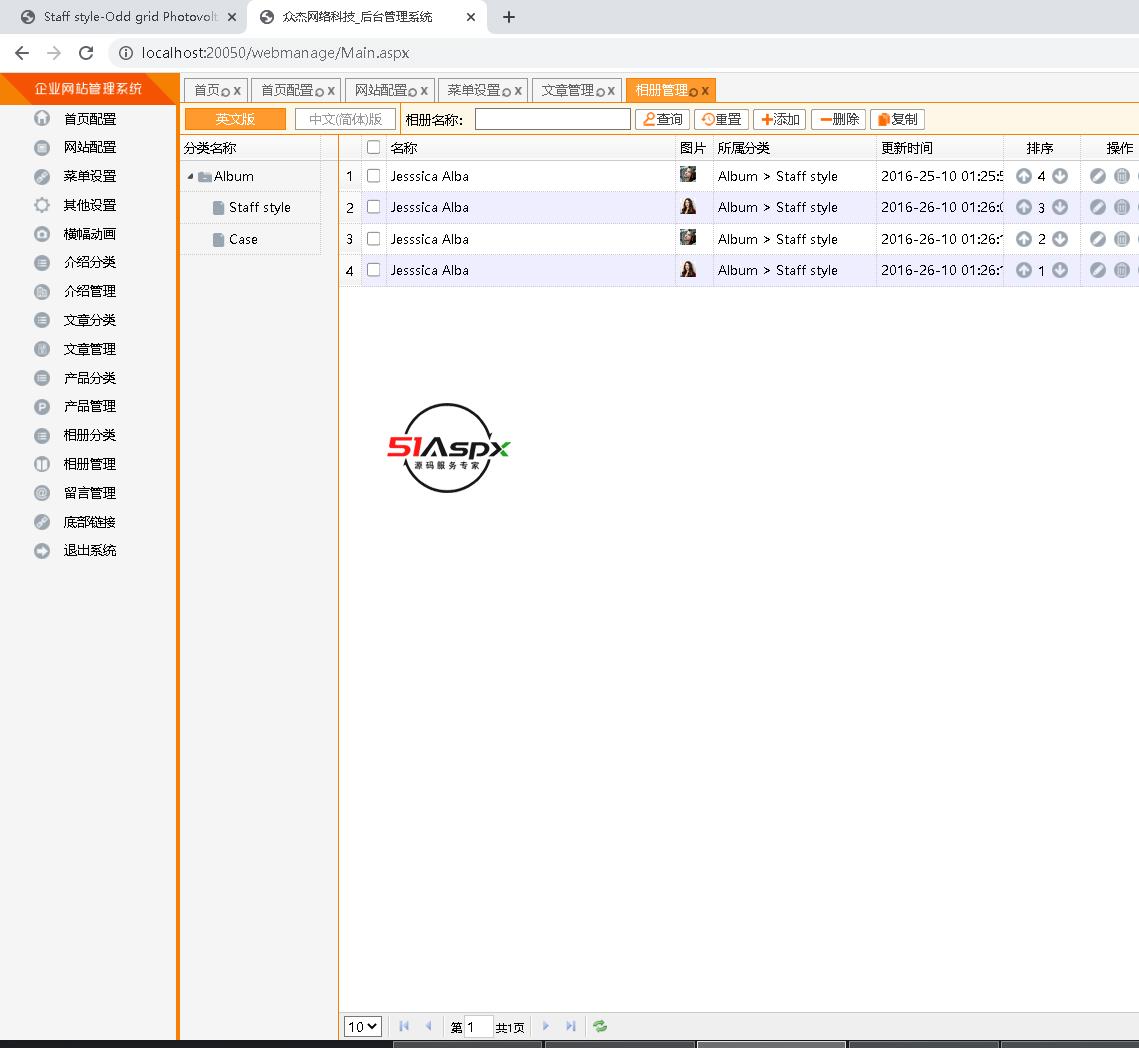
Task: Reload the browser page
Action: (x=86, y=53)
